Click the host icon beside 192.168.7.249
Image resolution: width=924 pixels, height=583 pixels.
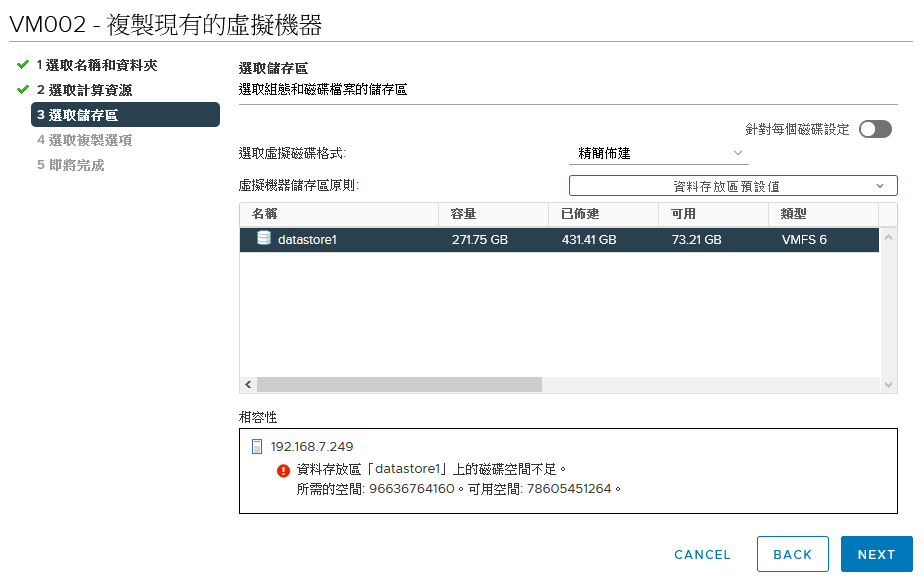tap(257, 447)
